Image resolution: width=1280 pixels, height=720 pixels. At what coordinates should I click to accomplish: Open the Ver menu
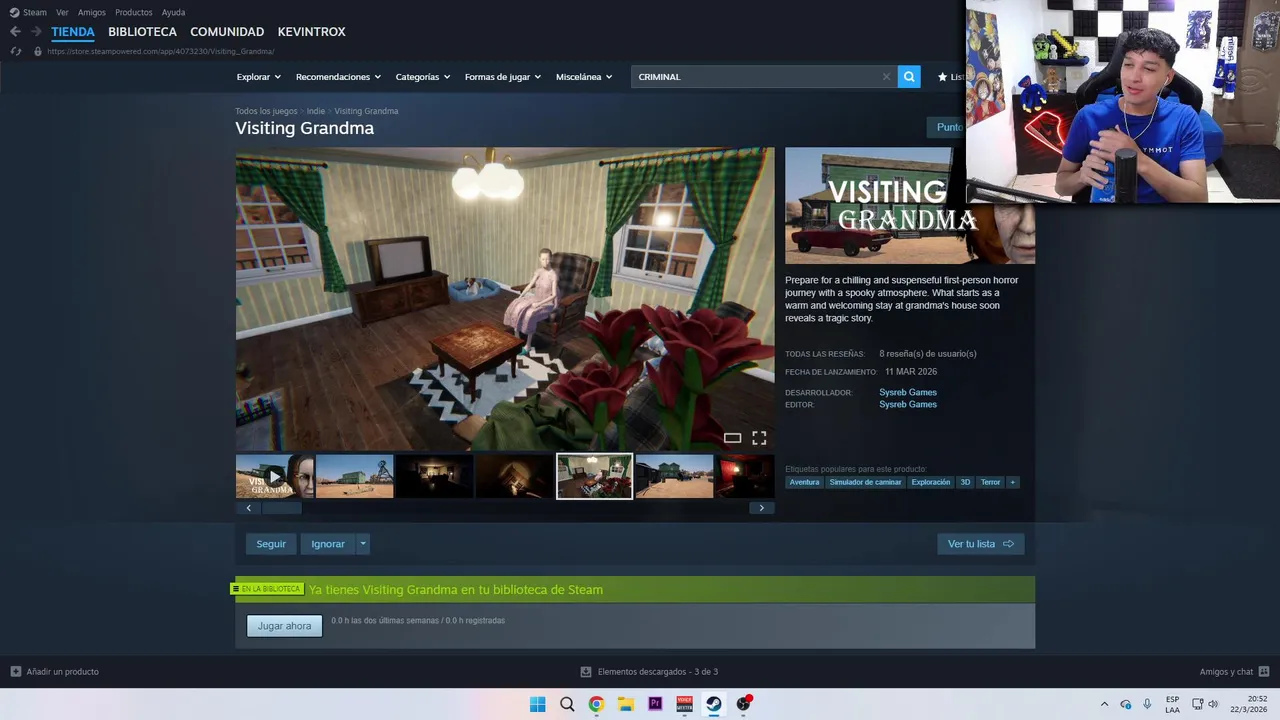tap(62, 13)
